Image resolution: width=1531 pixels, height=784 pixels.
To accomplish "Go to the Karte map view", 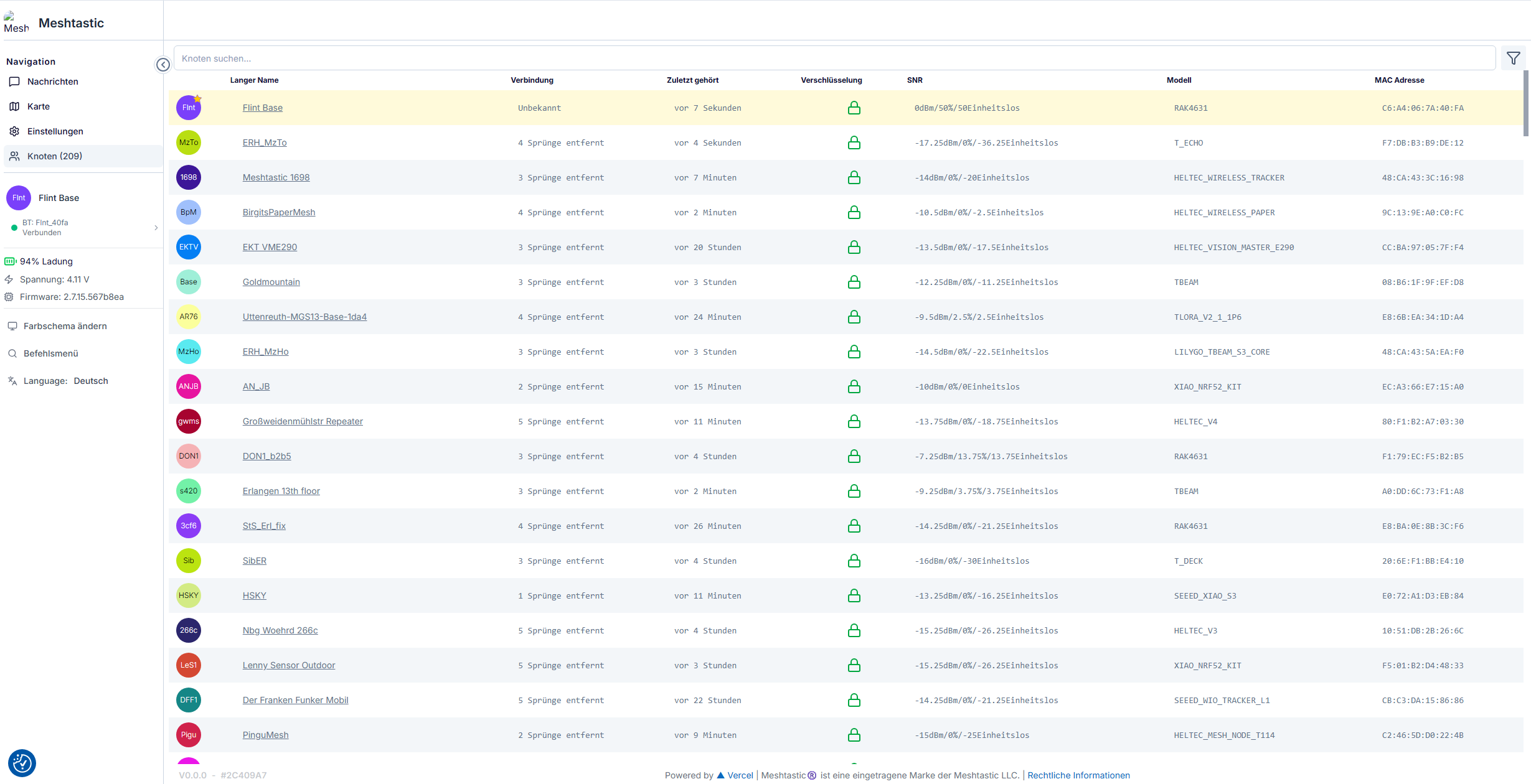I will click(83, 106).
